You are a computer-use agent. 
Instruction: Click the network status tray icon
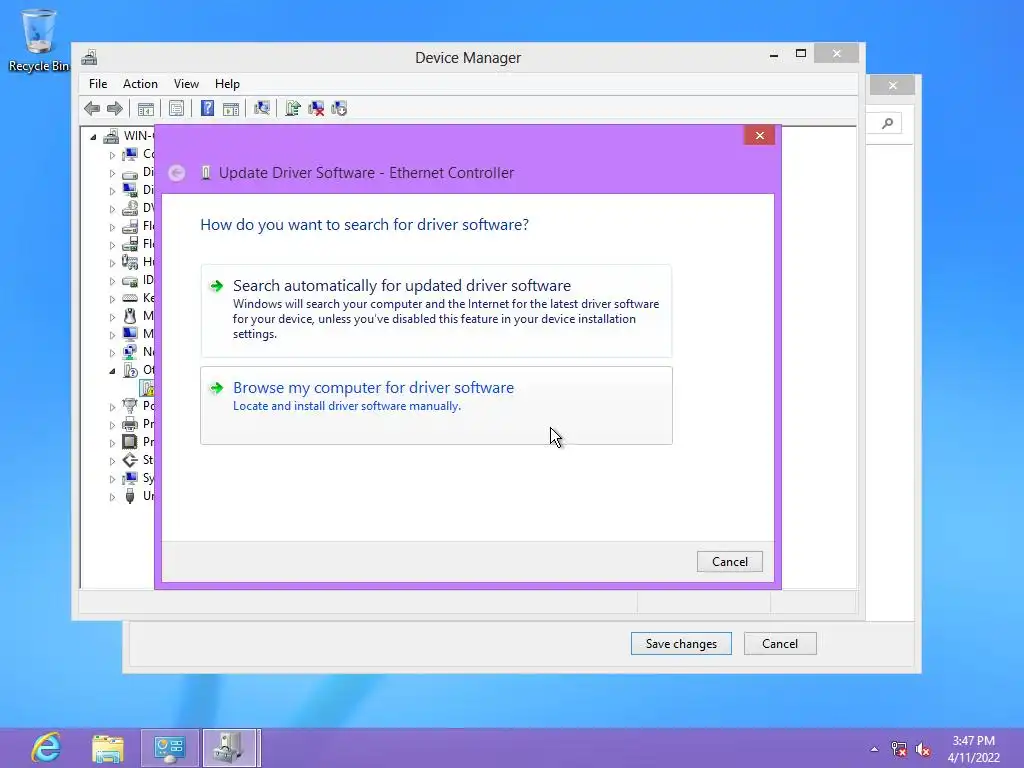coord(899,750)
